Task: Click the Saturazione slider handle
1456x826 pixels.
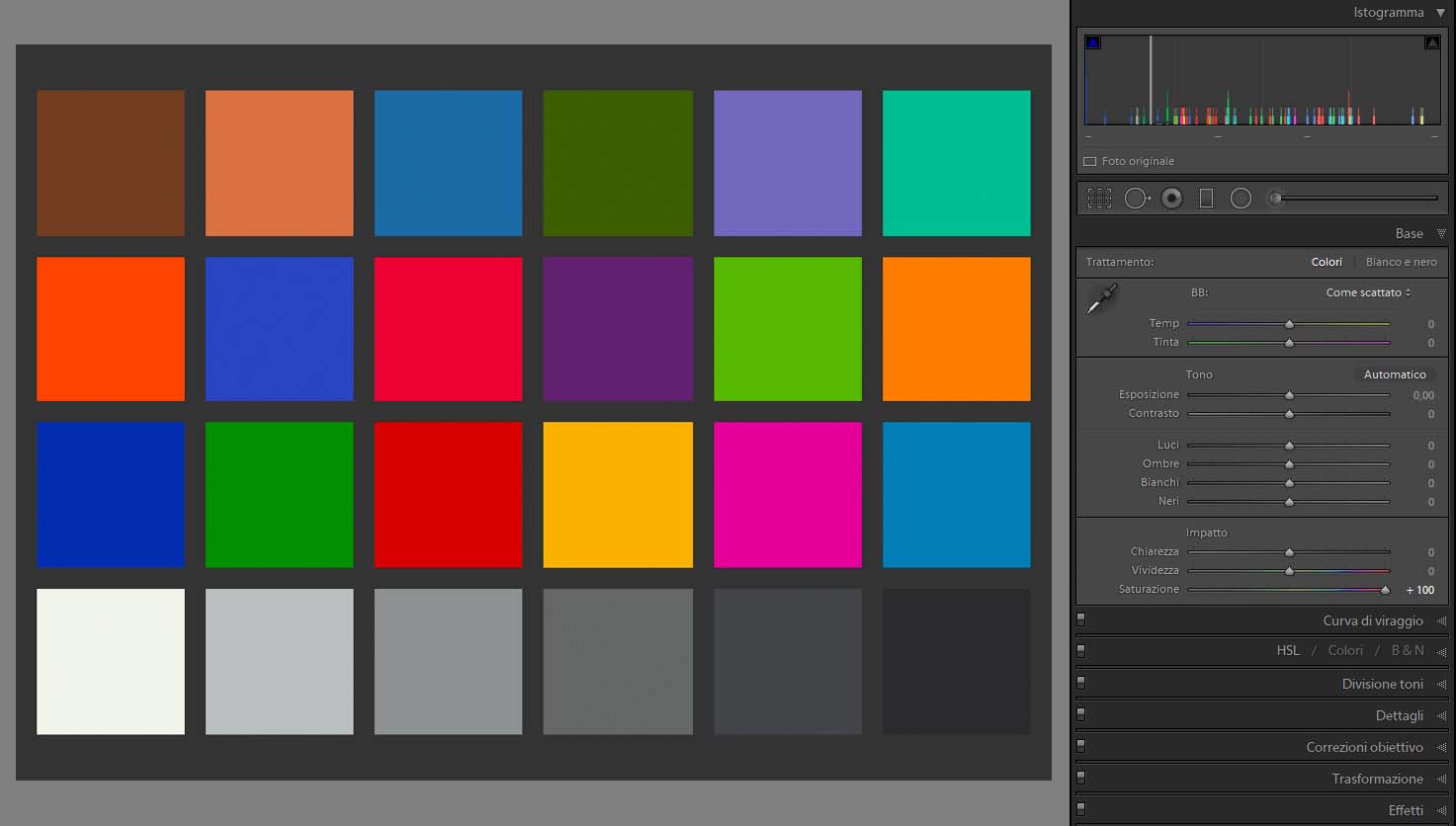Action: pyautogui.click(x=1385, y=590)
